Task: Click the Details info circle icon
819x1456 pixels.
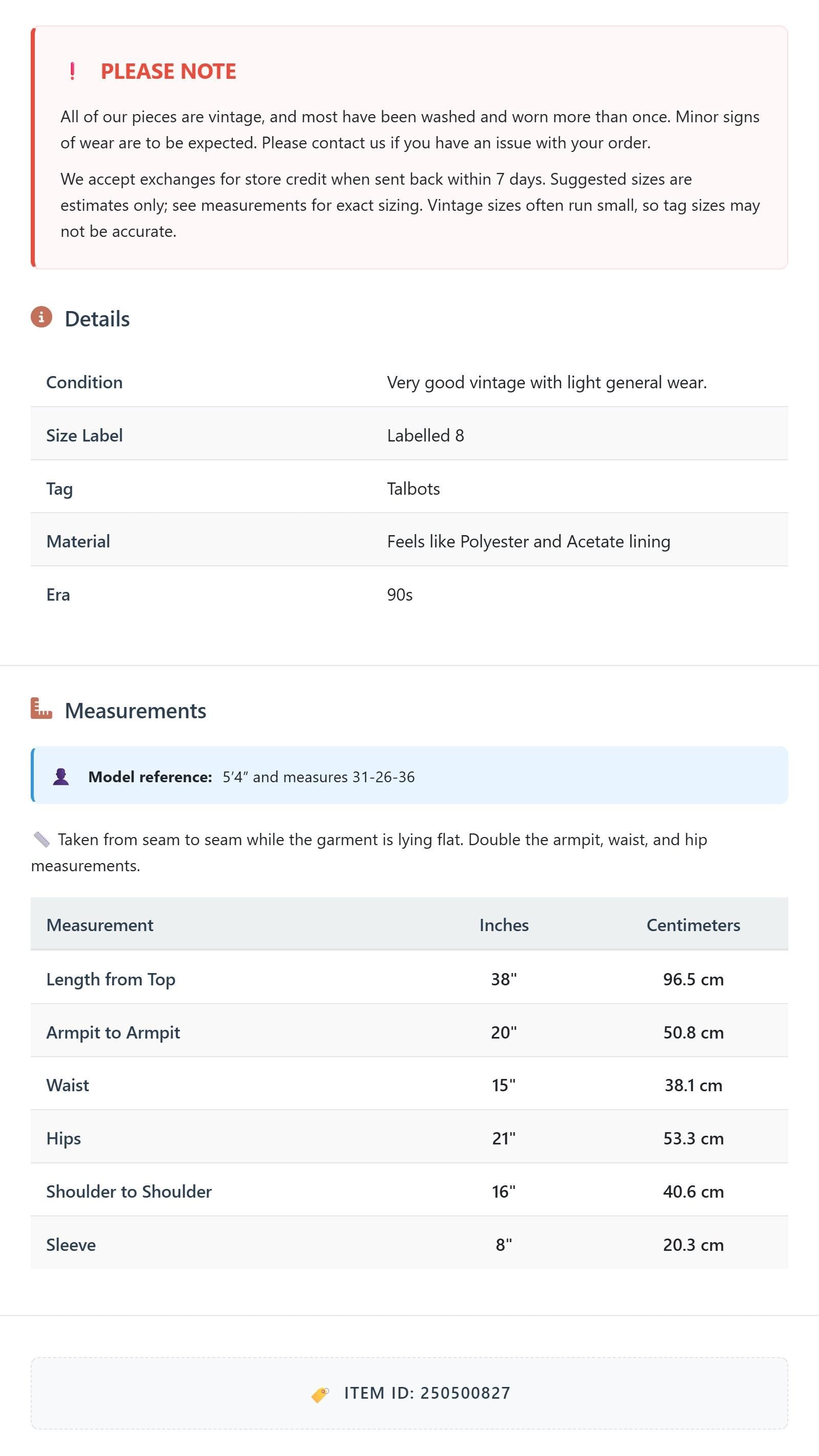Action: pos(41,317)
